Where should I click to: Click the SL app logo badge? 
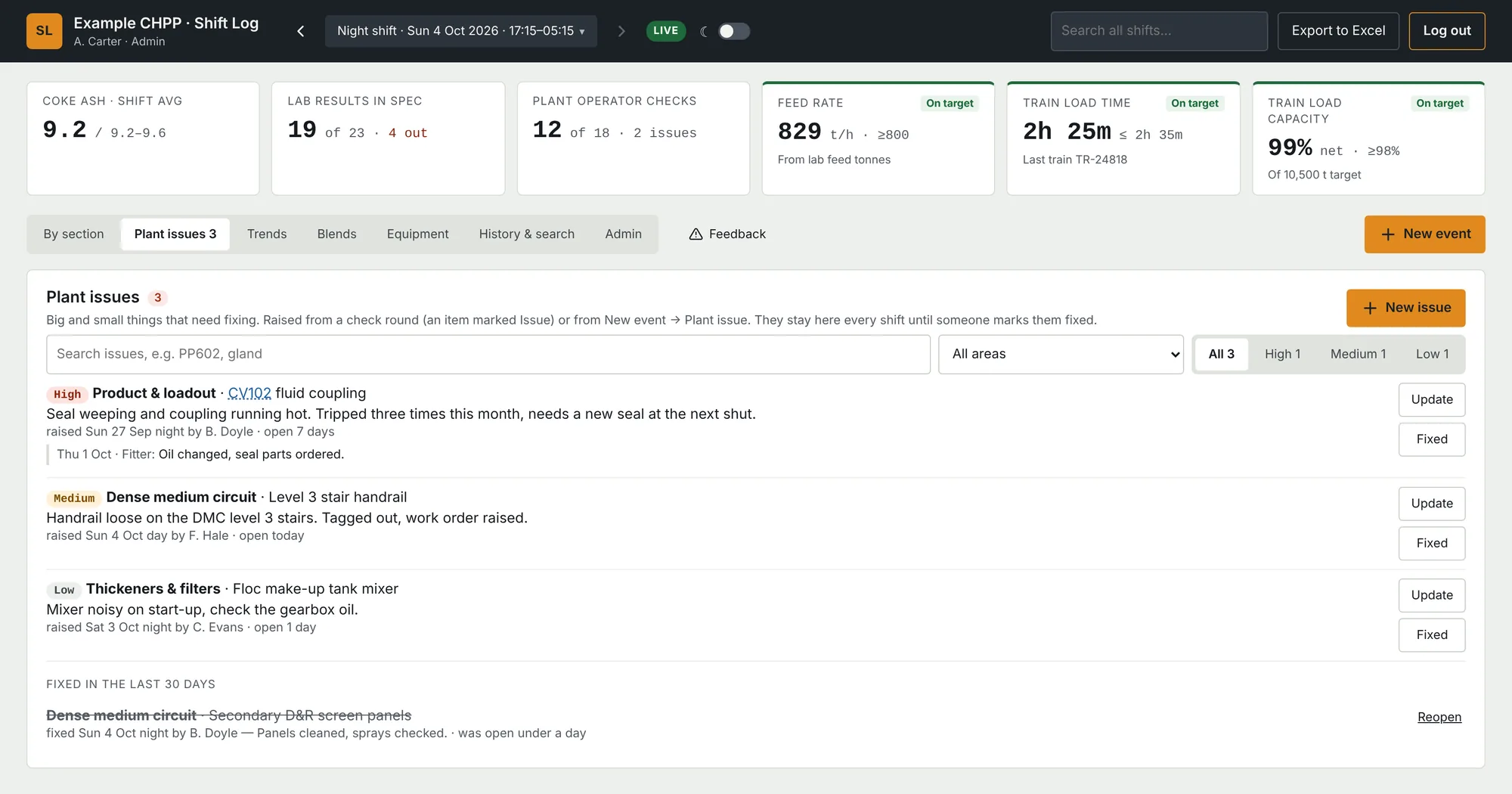coord(44,31)
